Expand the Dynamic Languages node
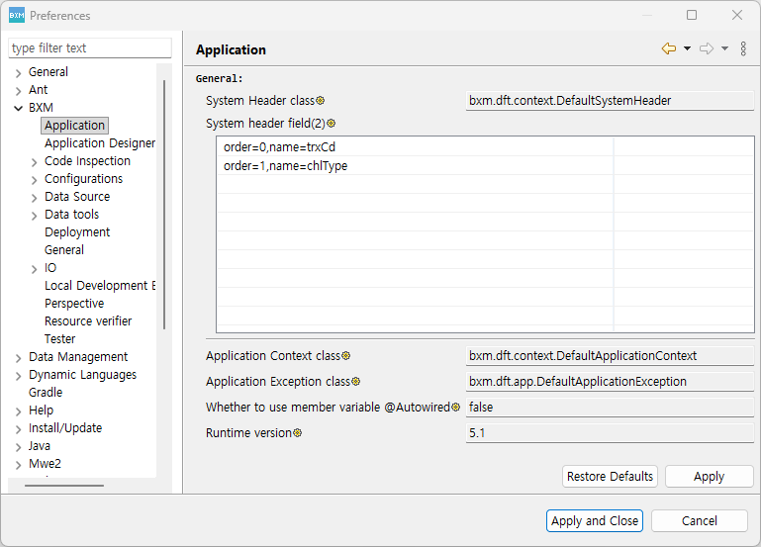This screenshot has height=547, width=761. coord(18,376)
